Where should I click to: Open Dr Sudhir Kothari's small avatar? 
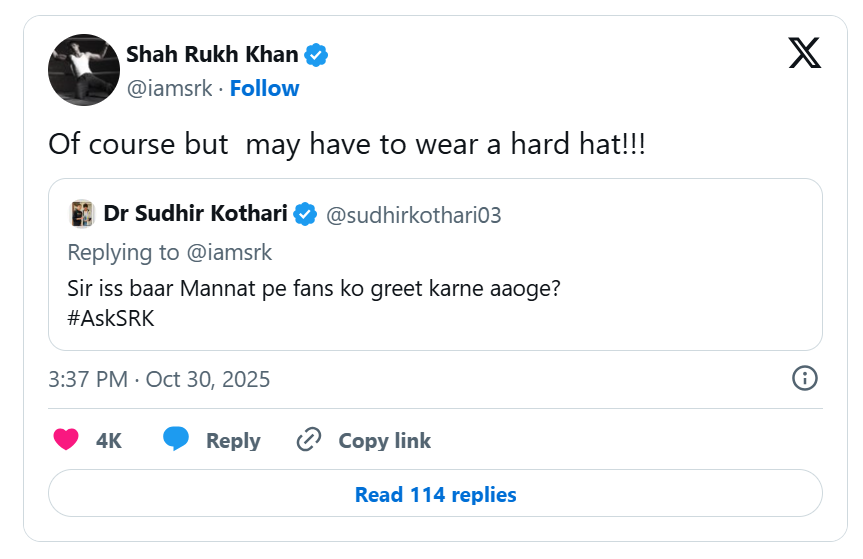point(81,214)
